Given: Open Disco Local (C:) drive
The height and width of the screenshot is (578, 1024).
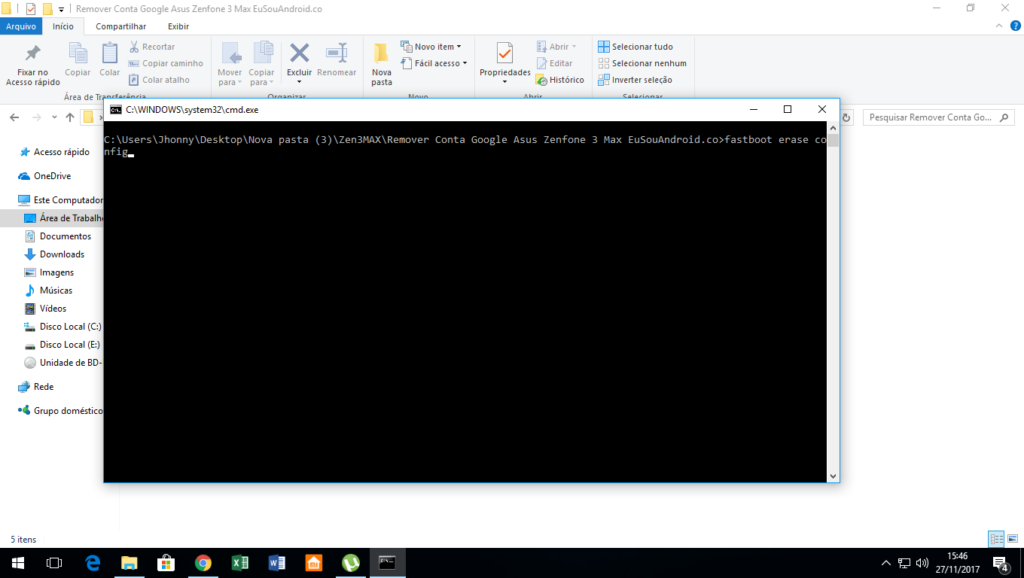Looking at the screenshot, I should 63,327.
